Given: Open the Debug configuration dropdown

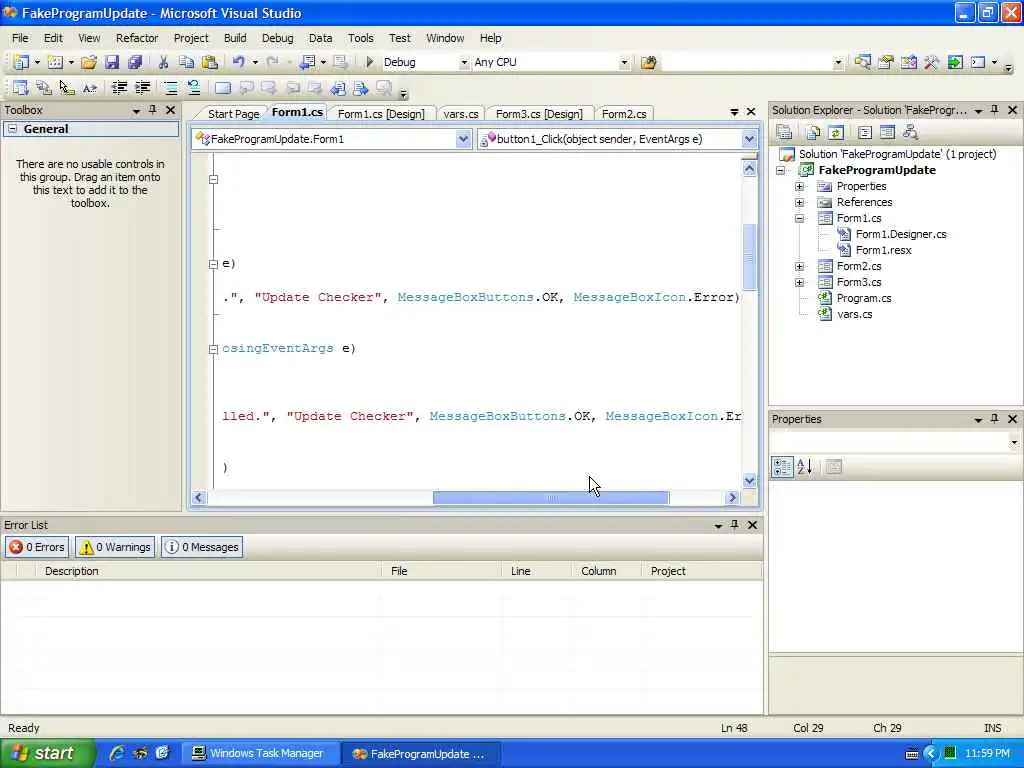Looking at the screenshot, I should pos(464,63).
